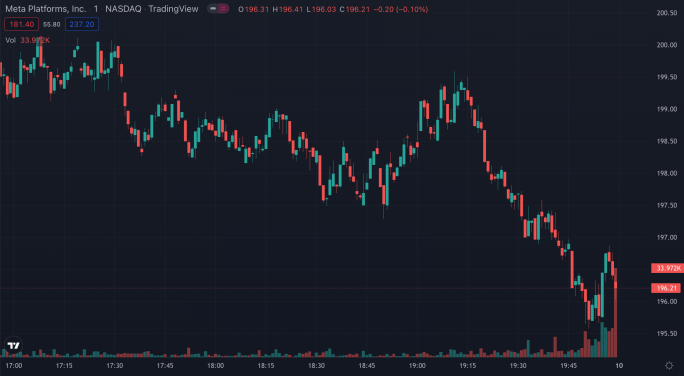This screenshot has width=684, height=376.
Task: Click the 17:15 time axis label
Action: 64,366
